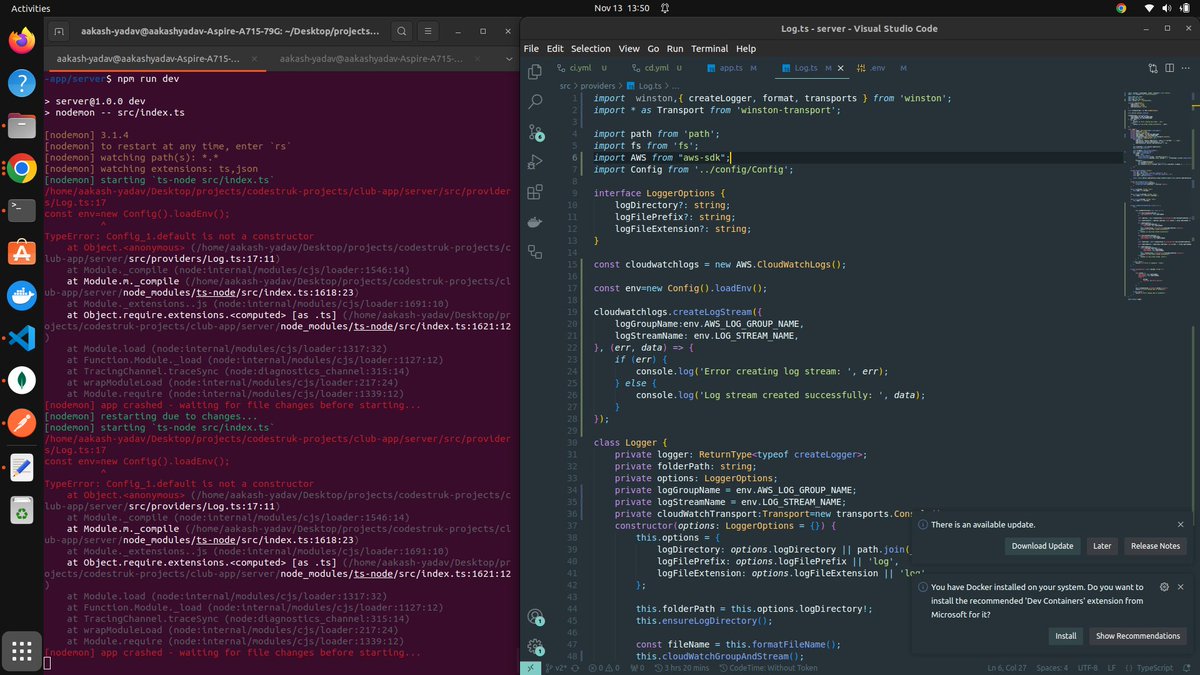The width and height of the screenshot is (1200, 675).
Task: Dismiss the available update notification
Action: coord(1181,524)
